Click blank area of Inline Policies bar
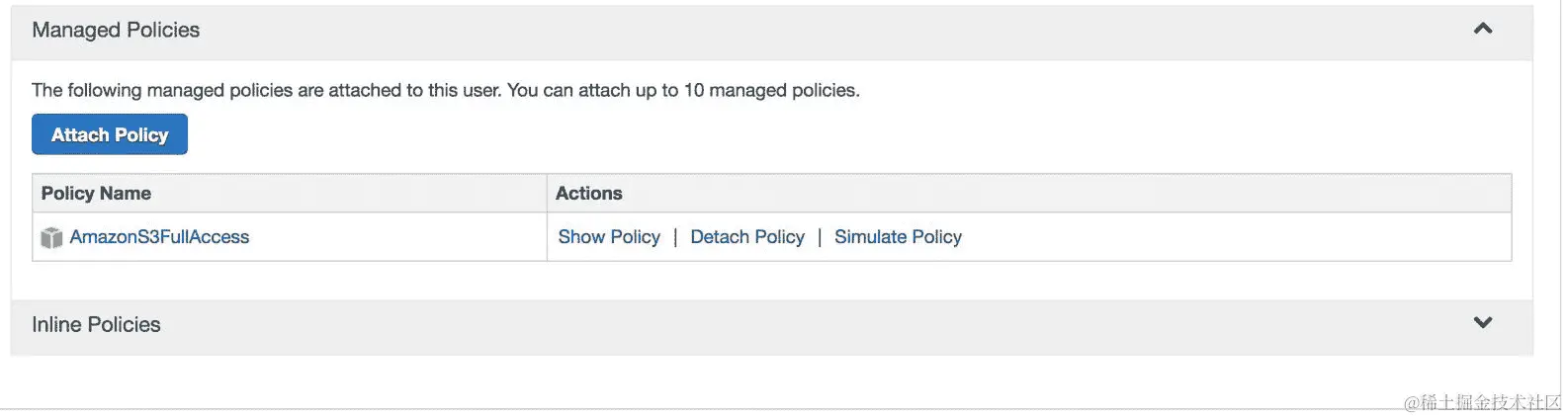This screenshot has width=1568, height=419. click(791, 324)
